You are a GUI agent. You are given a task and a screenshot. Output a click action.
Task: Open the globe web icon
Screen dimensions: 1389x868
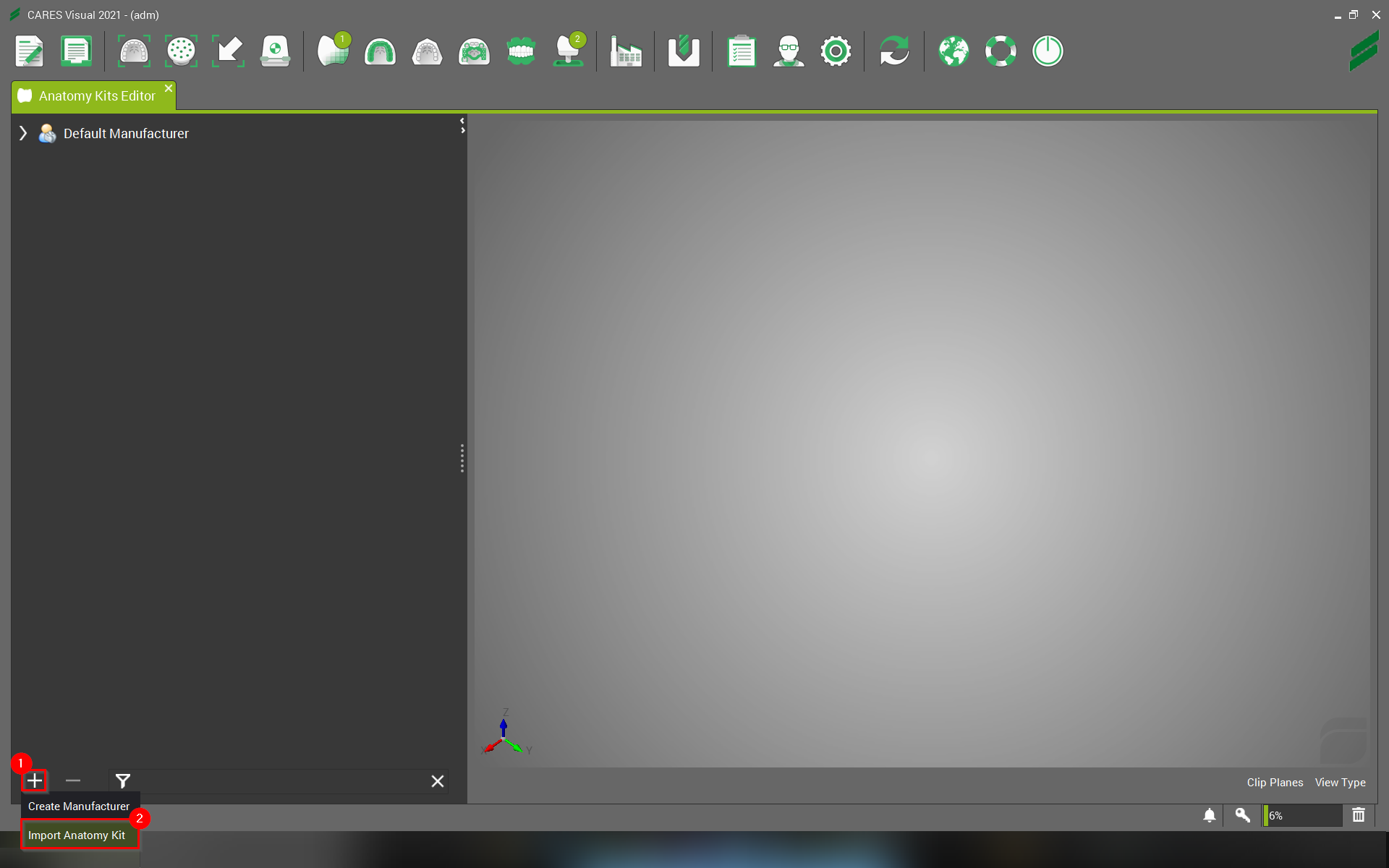[953, 51]
